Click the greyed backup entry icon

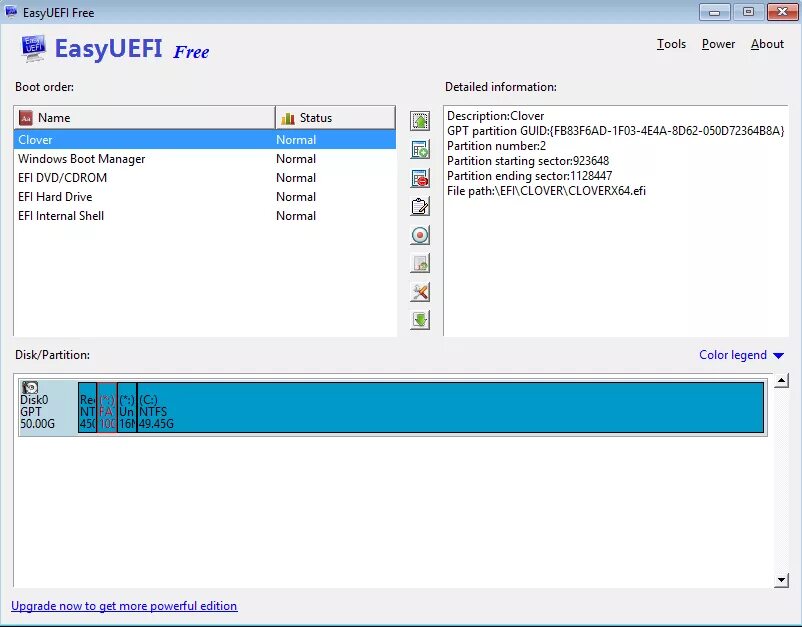(420, 263)
